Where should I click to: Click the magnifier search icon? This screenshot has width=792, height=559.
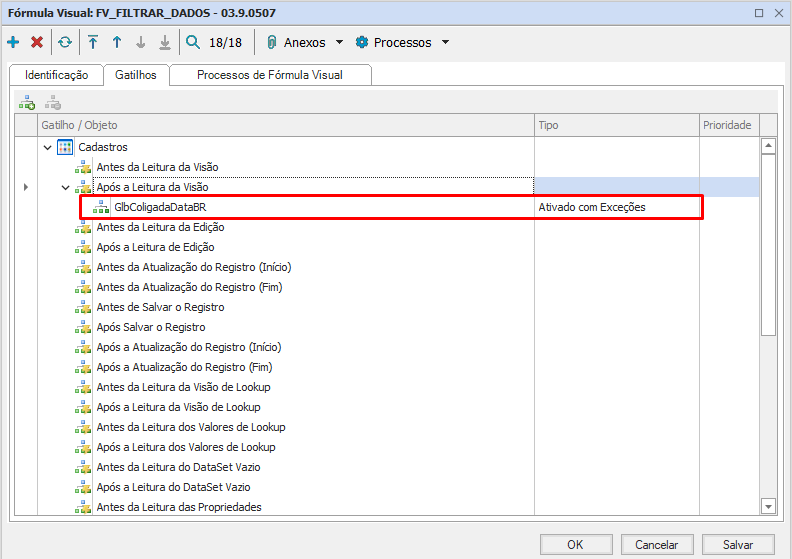point(192,42)
